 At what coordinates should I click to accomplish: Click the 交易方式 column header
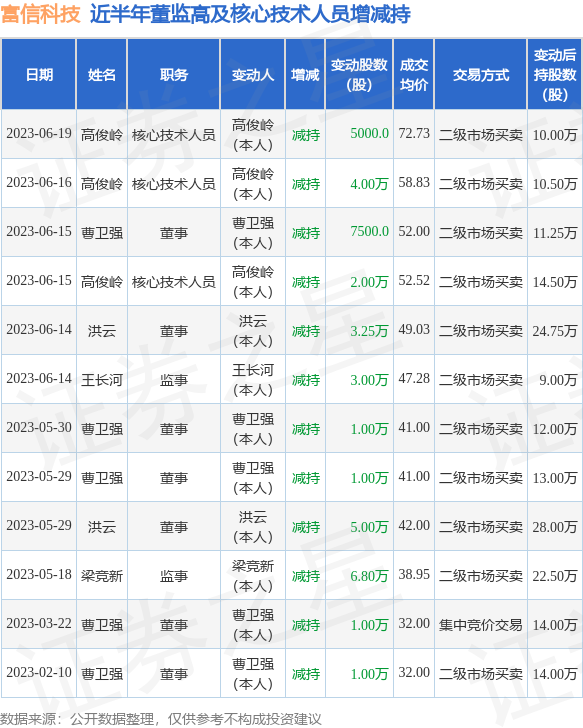pyautogui.click(x=481, y=74)
